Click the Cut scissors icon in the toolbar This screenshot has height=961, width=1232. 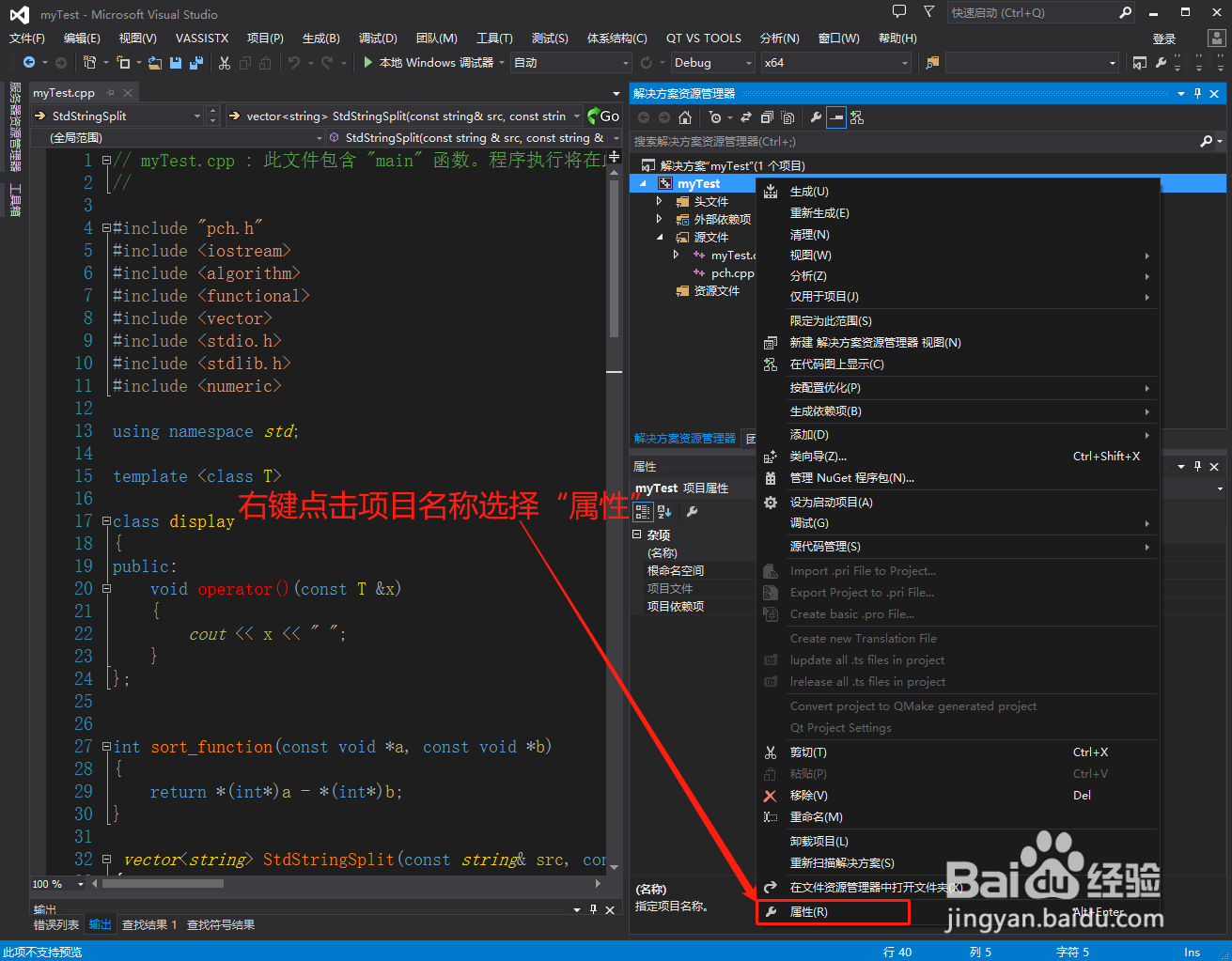point(224,62)
